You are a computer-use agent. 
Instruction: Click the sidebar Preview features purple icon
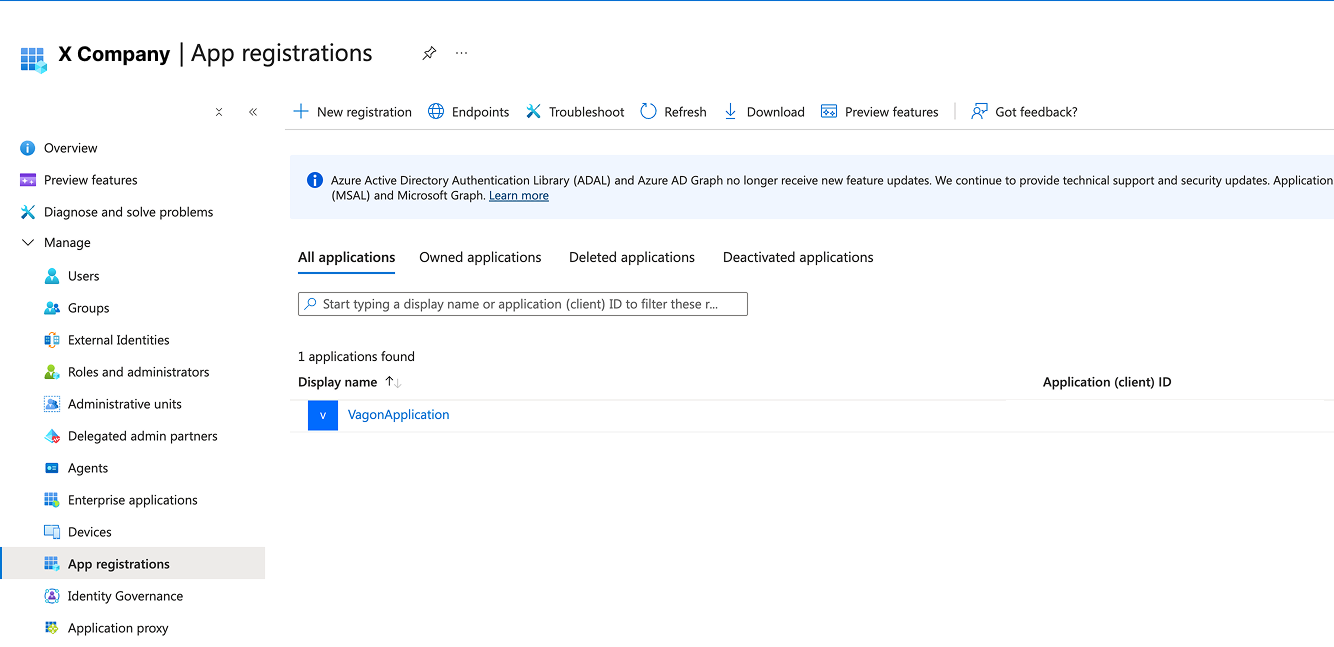click(28, 180)
